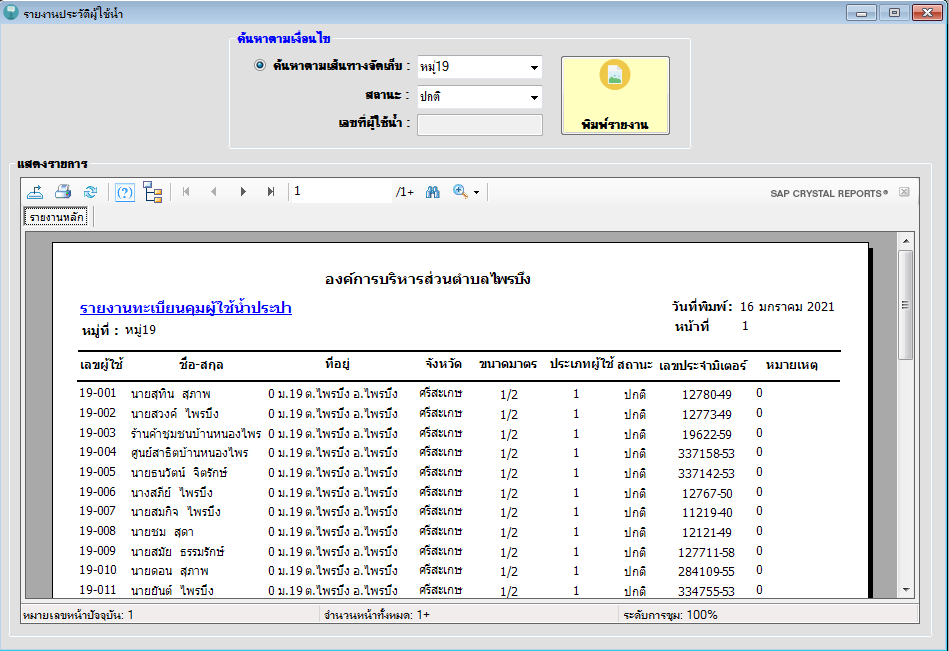Refresh the Crystal report
Image resolution: width=949 pixels, height=651 pixels.
(90, 192)
